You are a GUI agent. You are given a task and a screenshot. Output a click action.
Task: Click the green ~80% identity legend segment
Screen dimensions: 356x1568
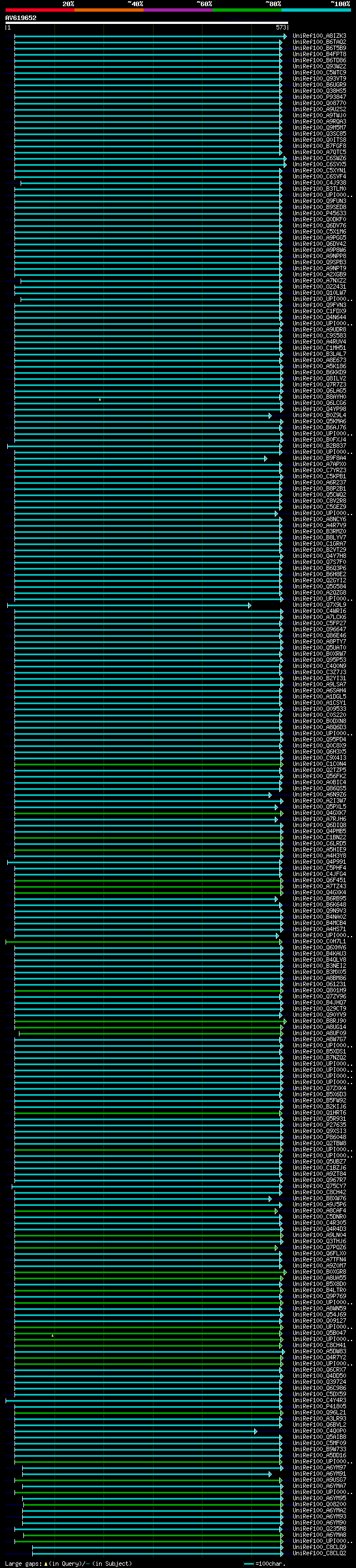(x=247, y=10)
